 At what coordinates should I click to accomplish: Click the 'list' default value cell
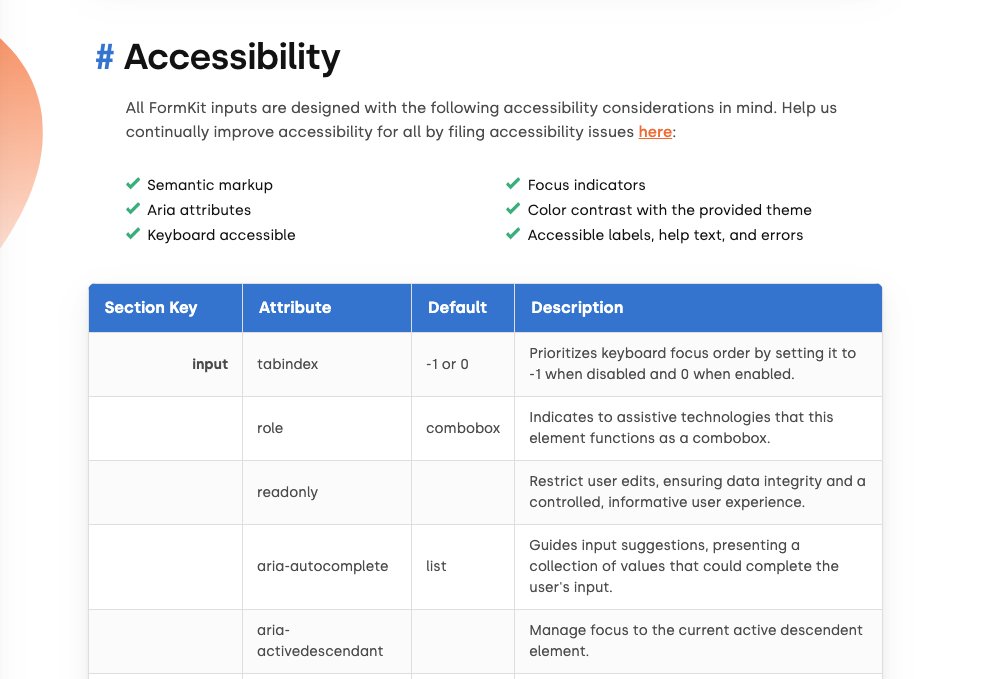(x=463, y=567)
